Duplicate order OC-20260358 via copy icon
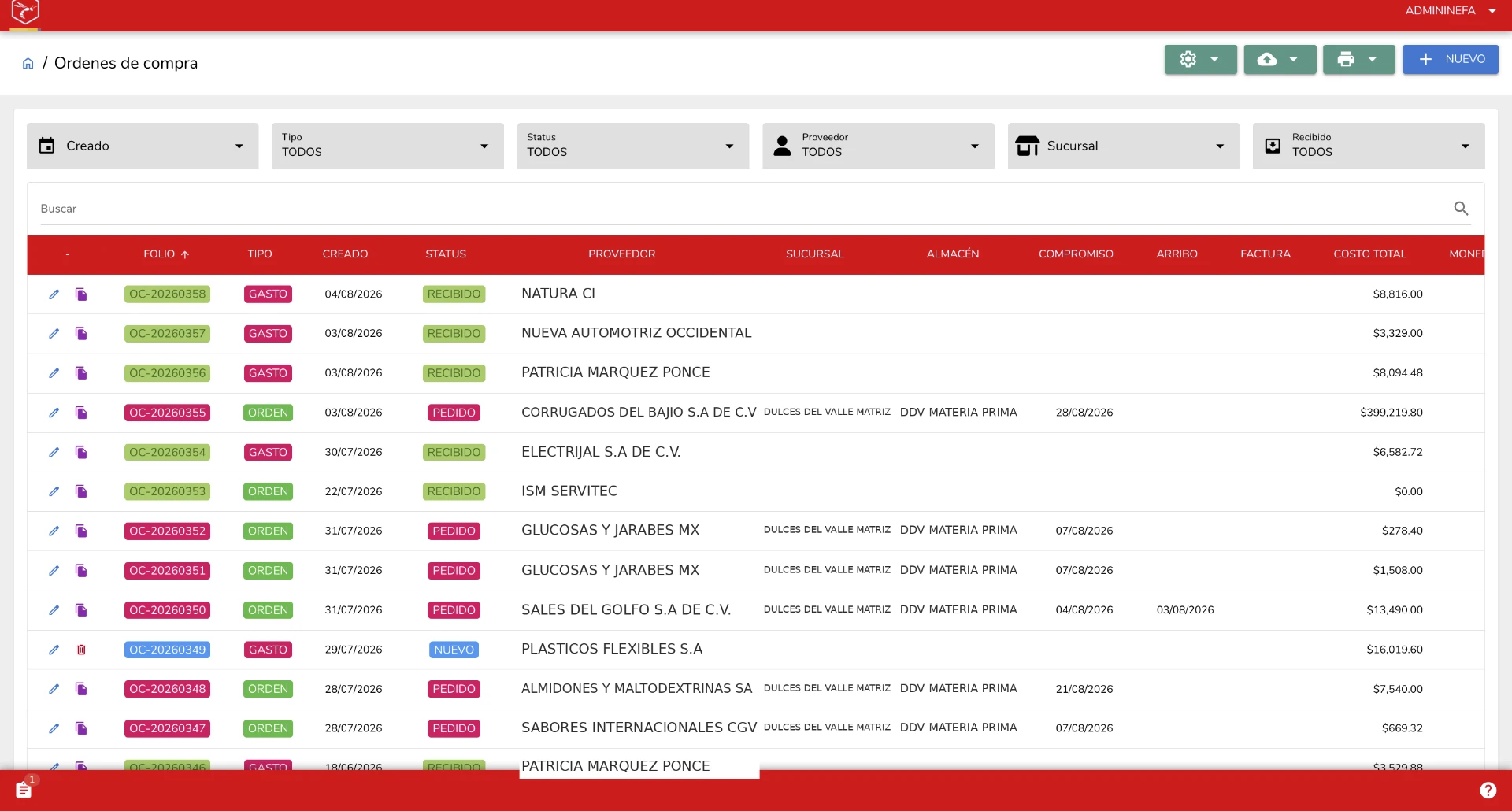This screenshot has height=811, width=1512. pos(81,294)
